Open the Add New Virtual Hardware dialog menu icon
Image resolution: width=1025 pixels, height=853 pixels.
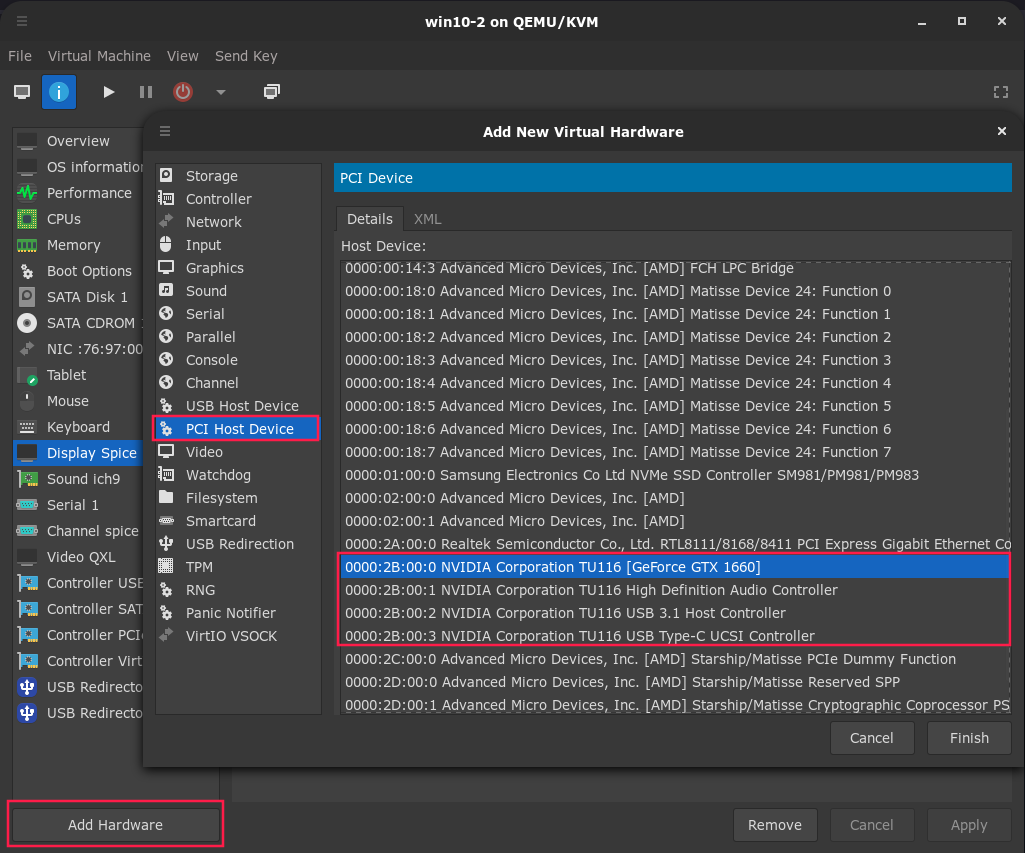(x=165, y=131)
